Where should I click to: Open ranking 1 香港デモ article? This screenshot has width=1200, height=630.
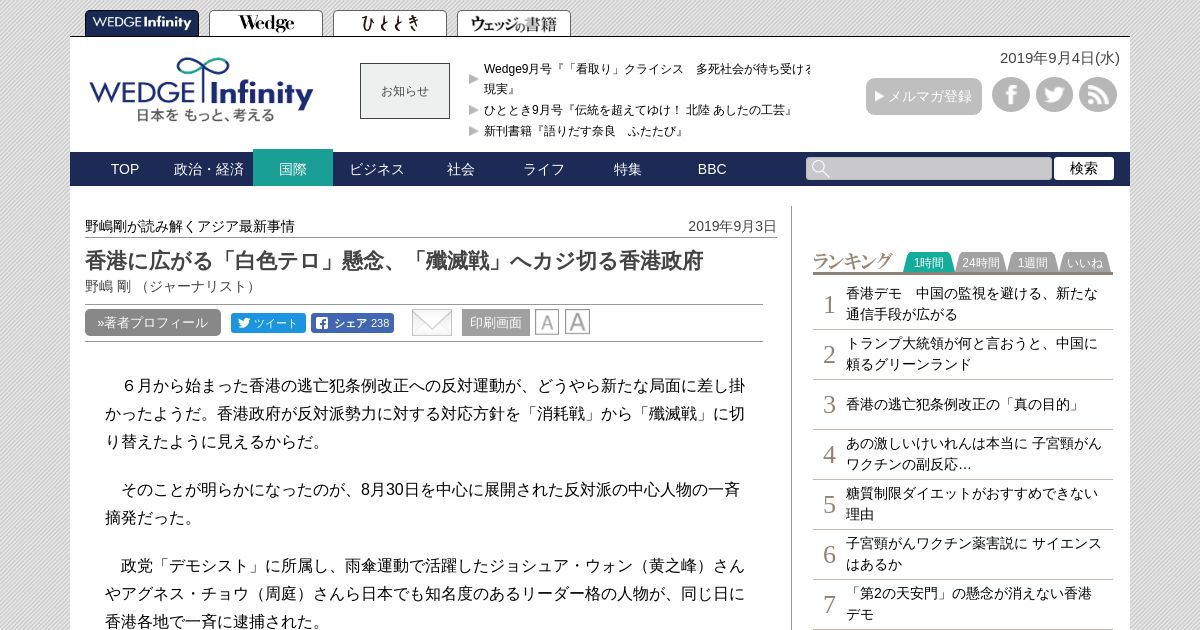[972, 304]
